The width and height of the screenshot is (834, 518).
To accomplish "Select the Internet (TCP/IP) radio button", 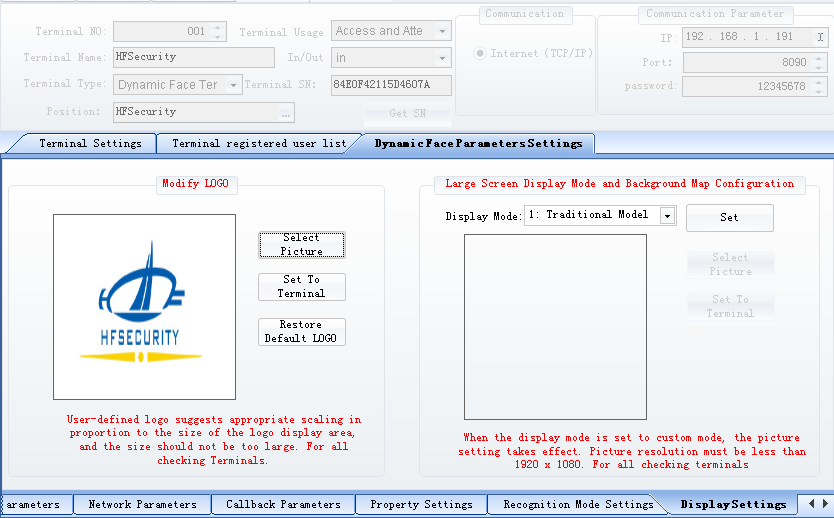I will point(481,54).
